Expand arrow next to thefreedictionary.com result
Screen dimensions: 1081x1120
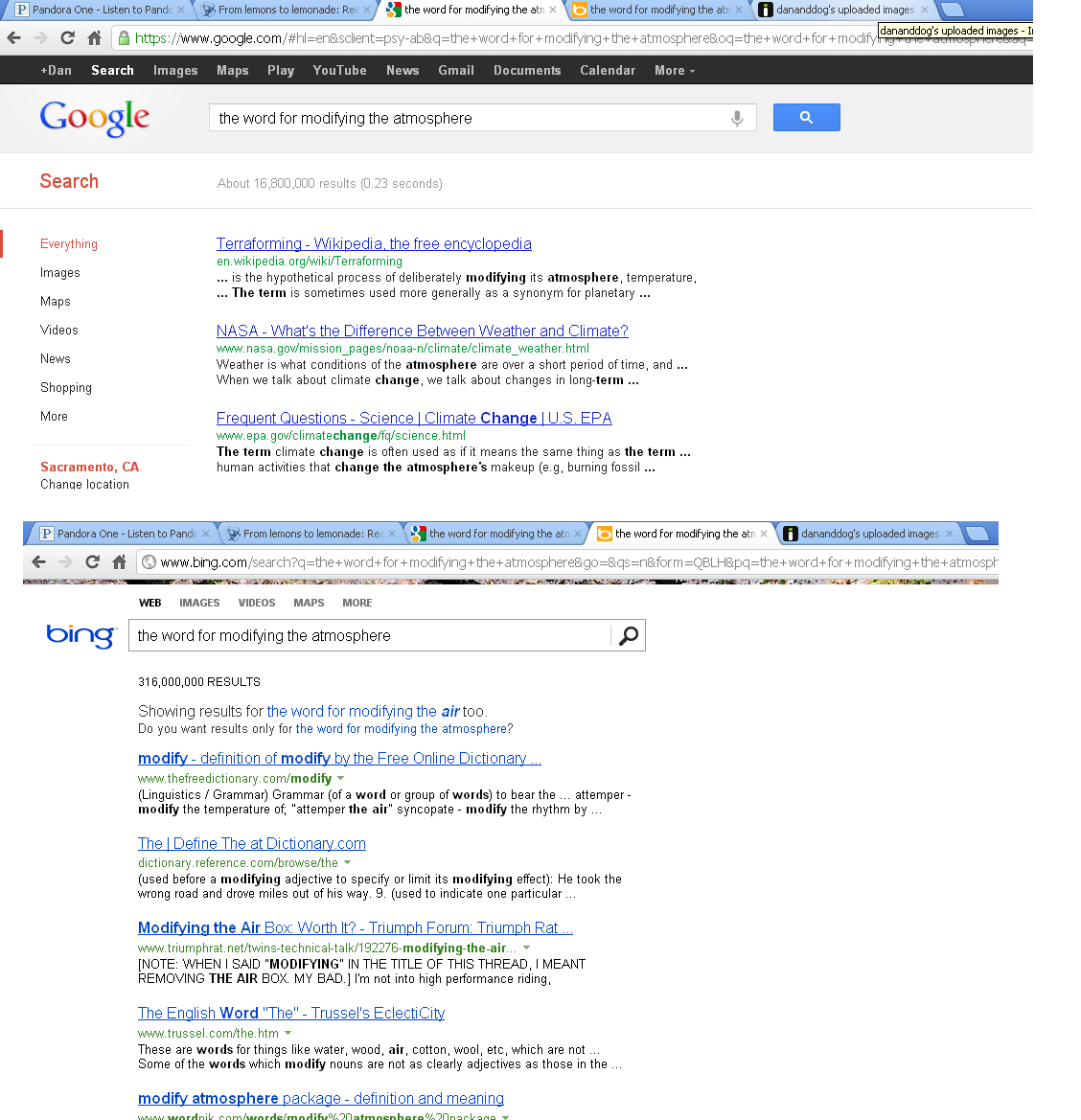(341, 778)
